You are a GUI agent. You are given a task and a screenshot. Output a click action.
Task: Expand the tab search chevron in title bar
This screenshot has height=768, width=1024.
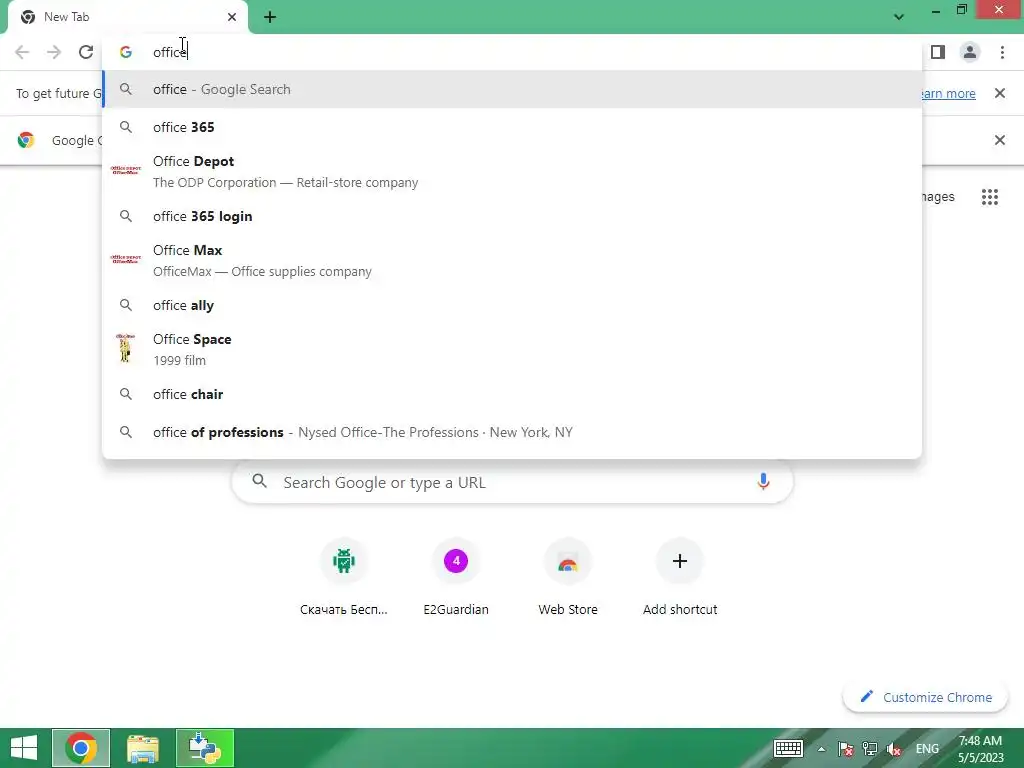tap(899, 17)
